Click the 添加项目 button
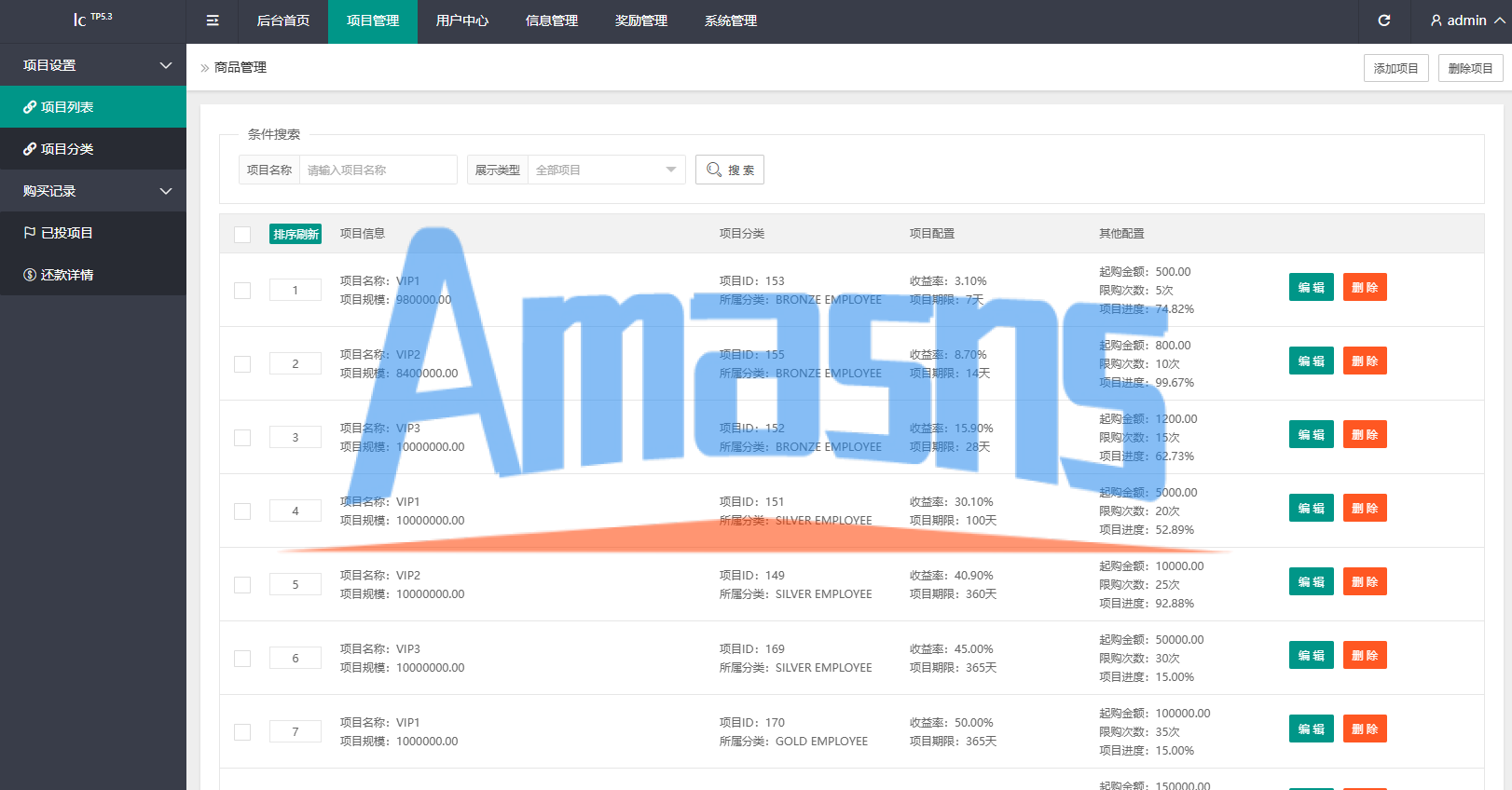Image resolution: width=1512 pixels, height=790 pixels. (x=1395, y=68)
